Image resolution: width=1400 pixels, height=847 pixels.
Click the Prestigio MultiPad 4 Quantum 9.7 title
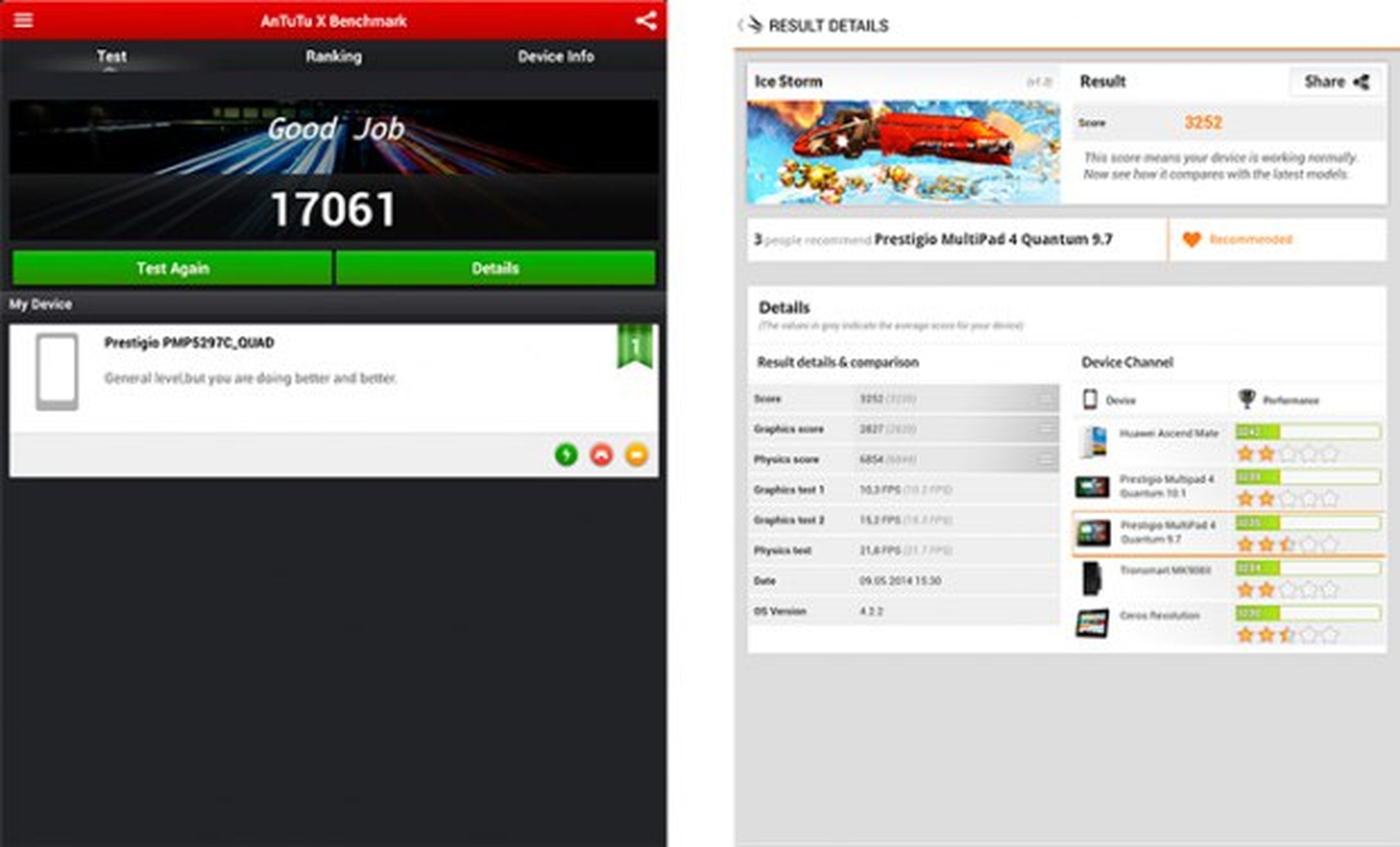(x=993, y=240)
